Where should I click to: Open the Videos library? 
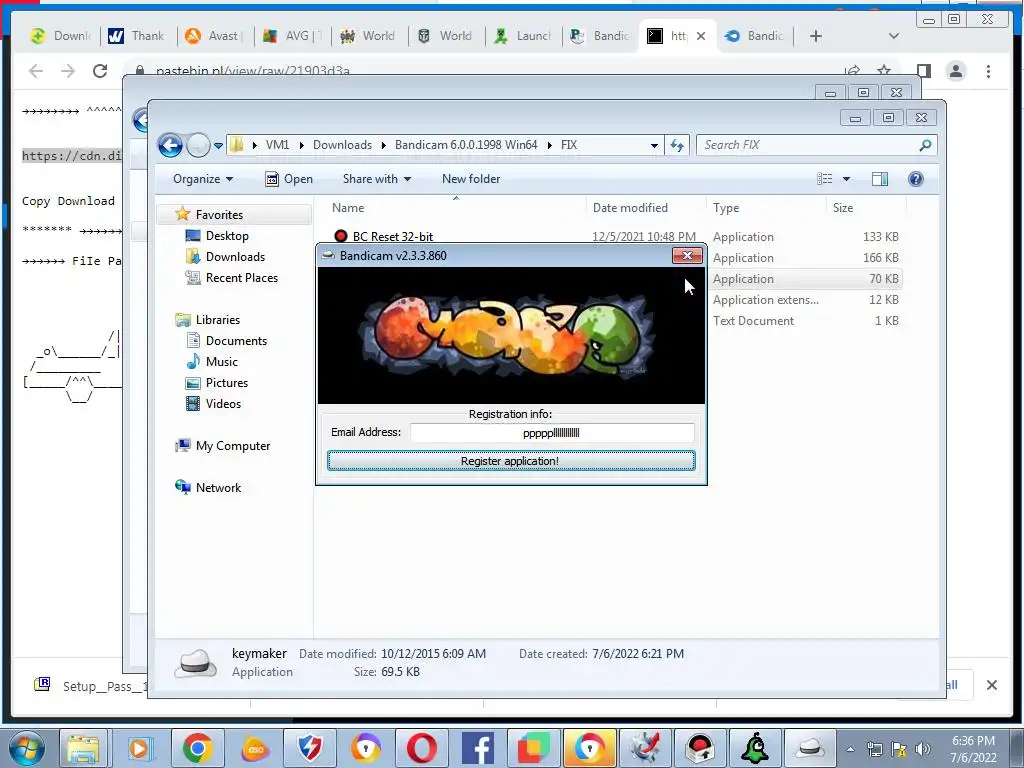pyautogui.click(x=223, y=404)
